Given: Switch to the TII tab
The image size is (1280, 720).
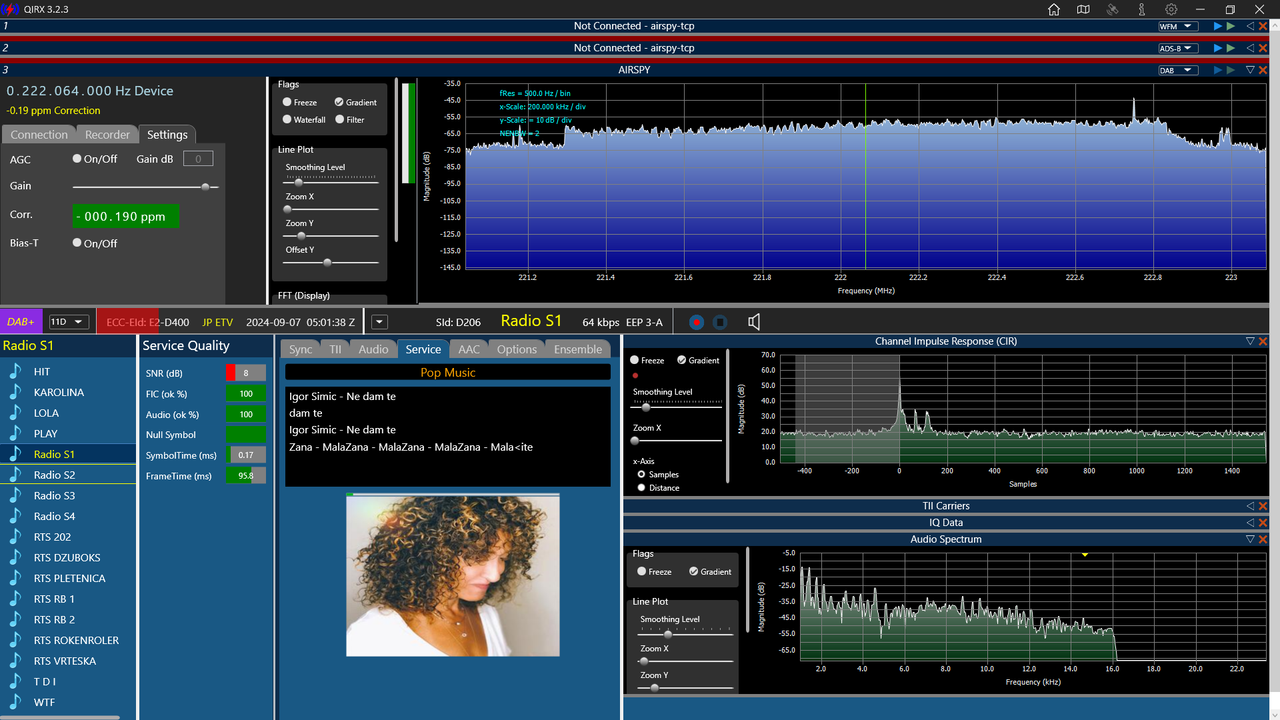Looking at the screenshot, I should pyautogui.click(x=336, y=349).
